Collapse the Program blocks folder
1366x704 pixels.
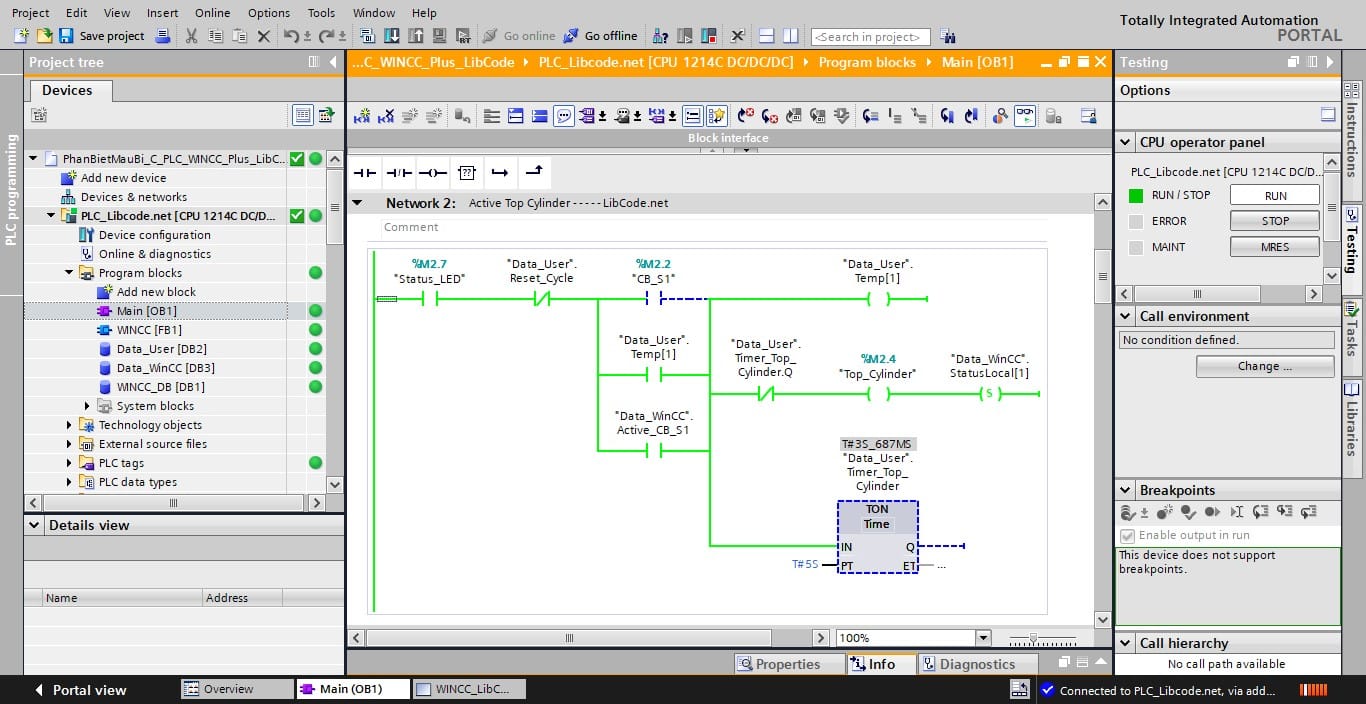click(x=69, y=273)
